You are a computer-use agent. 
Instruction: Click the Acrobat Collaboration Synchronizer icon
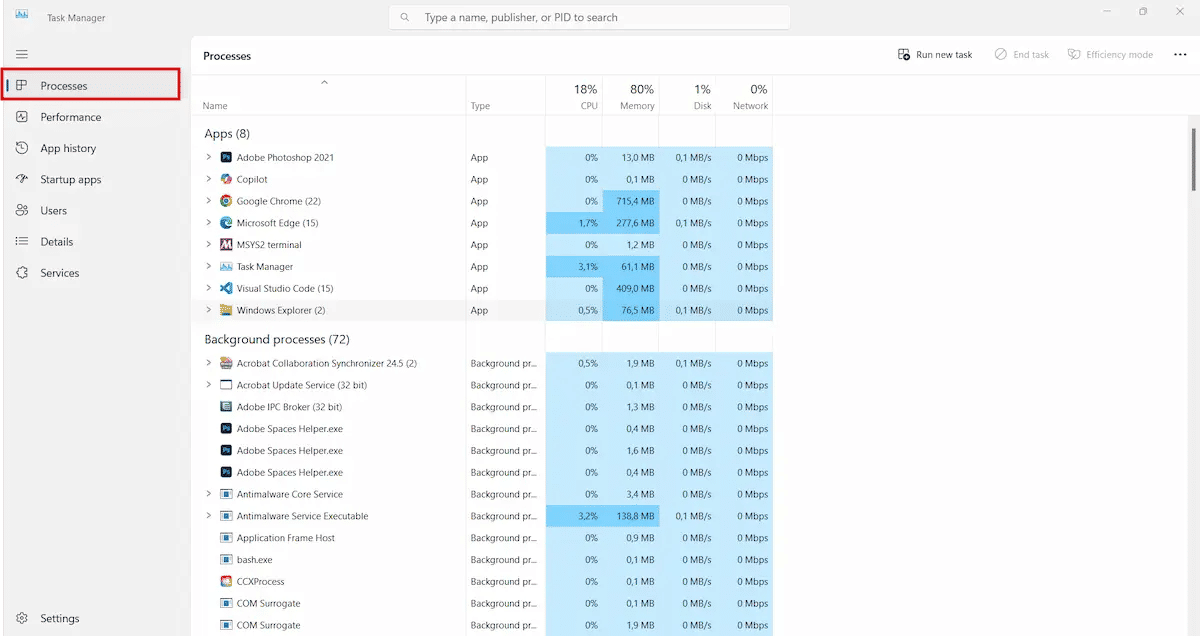coord(226,363)
